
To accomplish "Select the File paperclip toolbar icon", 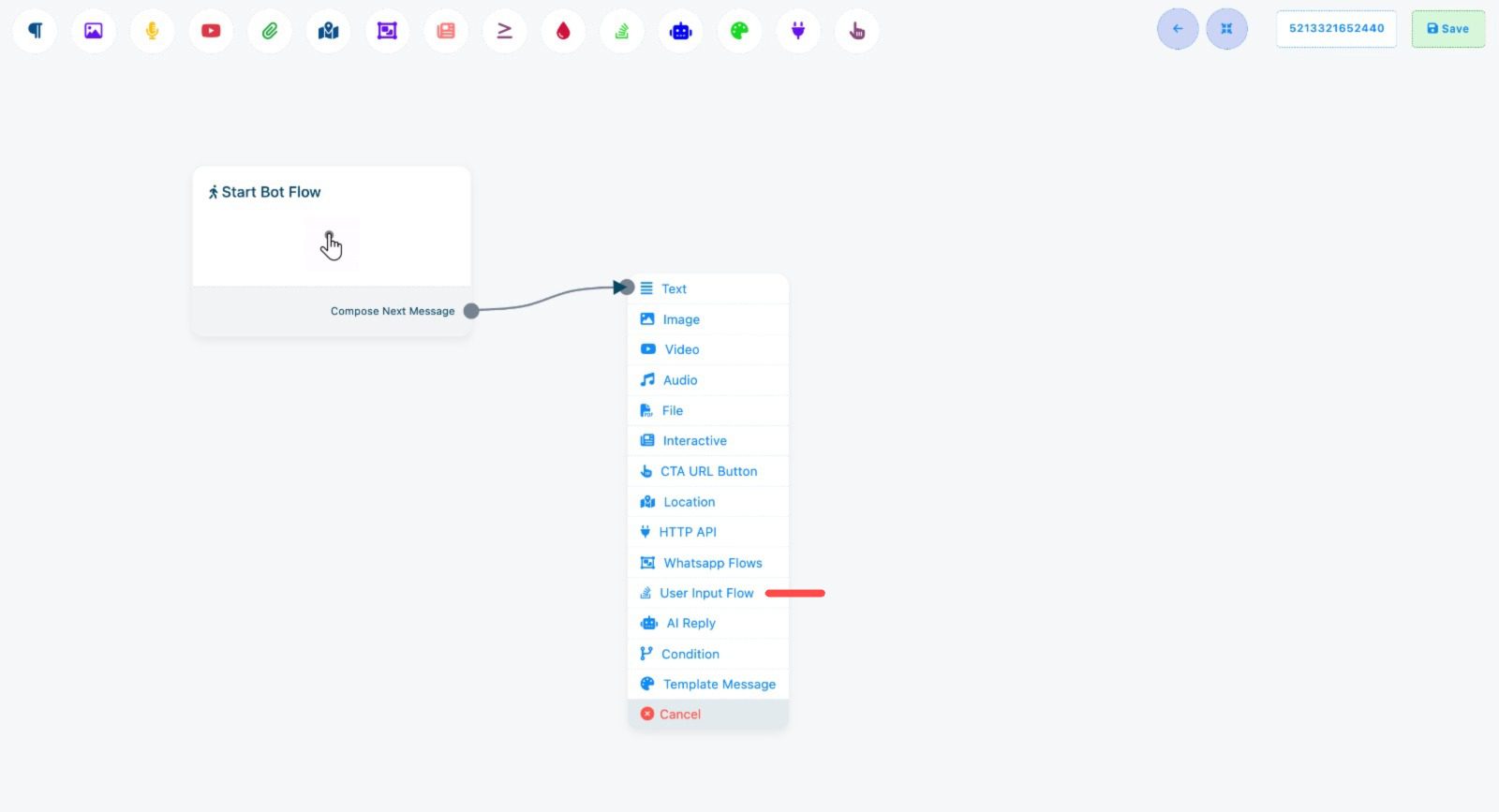I will 270,31.
